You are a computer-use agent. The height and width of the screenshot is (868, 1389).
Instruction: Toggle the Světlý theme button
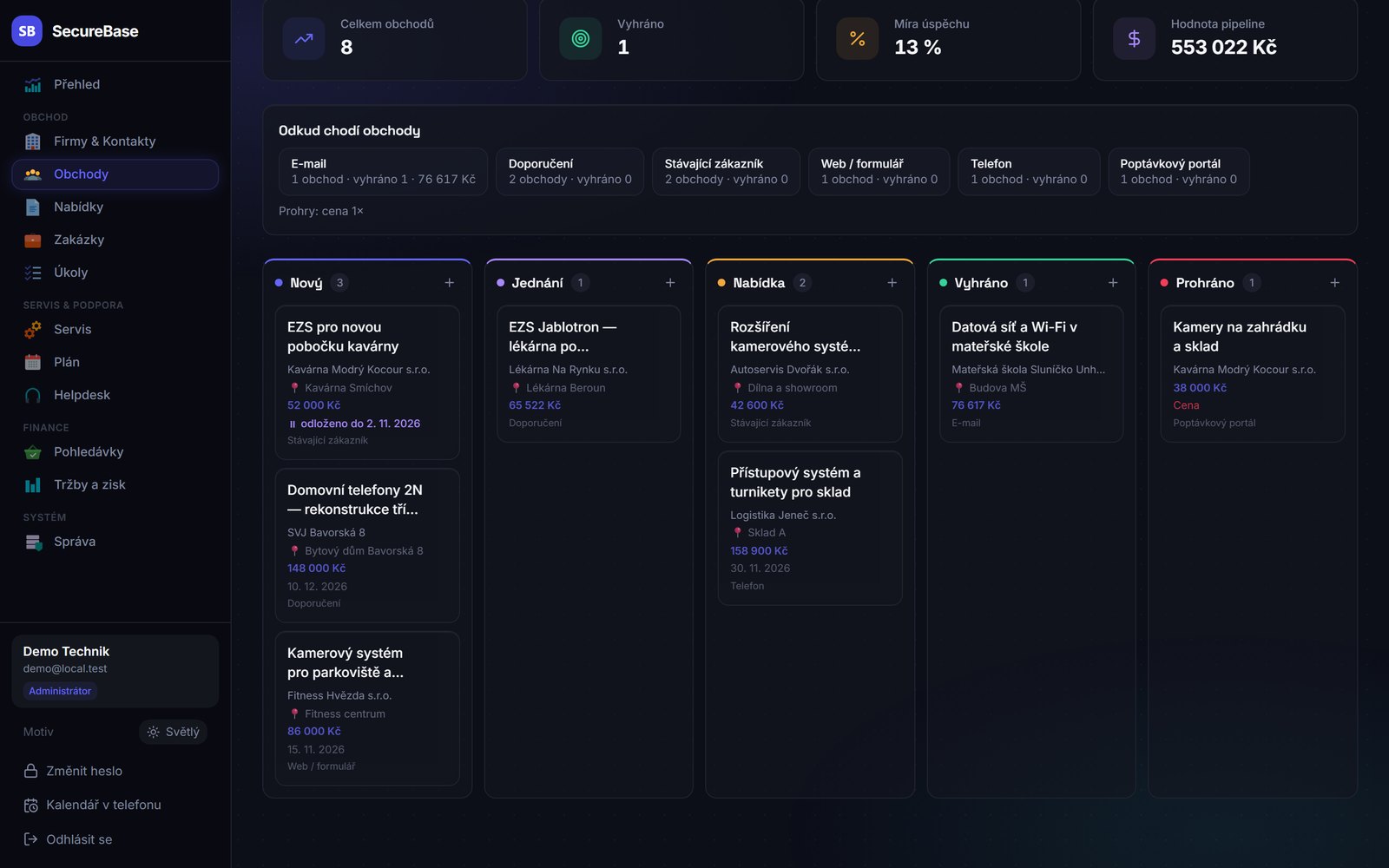pyautogui.click(x=173, y=732)
